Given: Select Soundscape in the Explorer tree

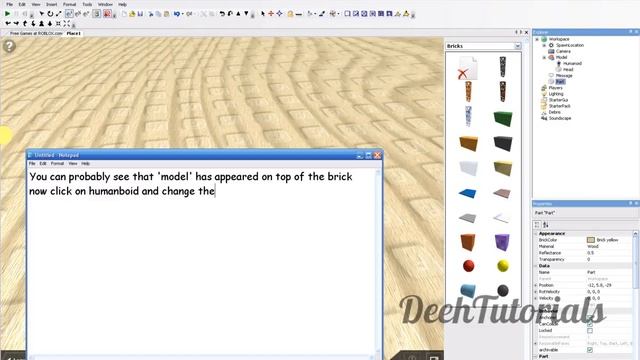Looking at the screenshot, I should [560, 118].
